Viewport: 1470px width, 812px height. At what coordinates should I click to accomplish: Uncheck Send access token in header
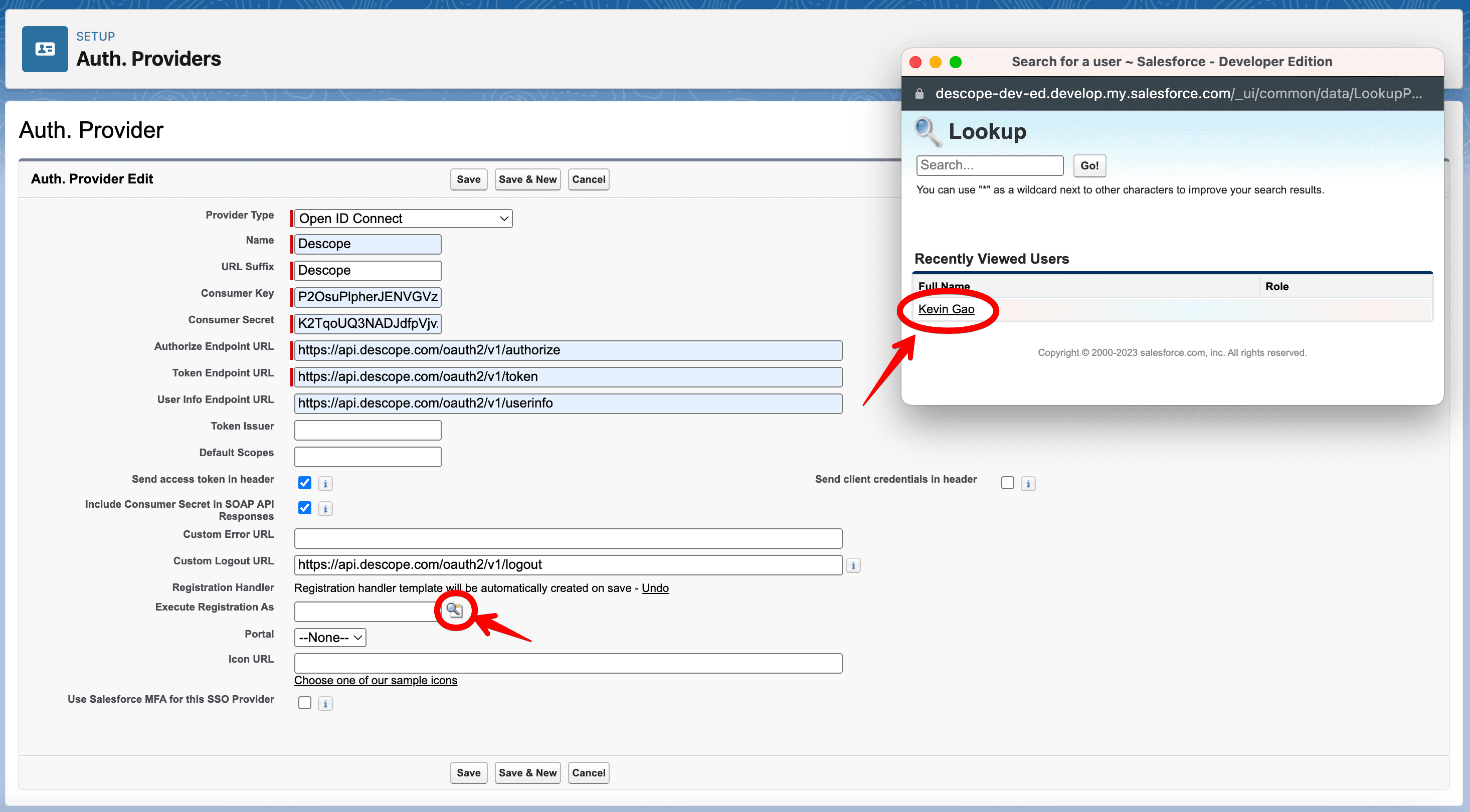[305, 483]
